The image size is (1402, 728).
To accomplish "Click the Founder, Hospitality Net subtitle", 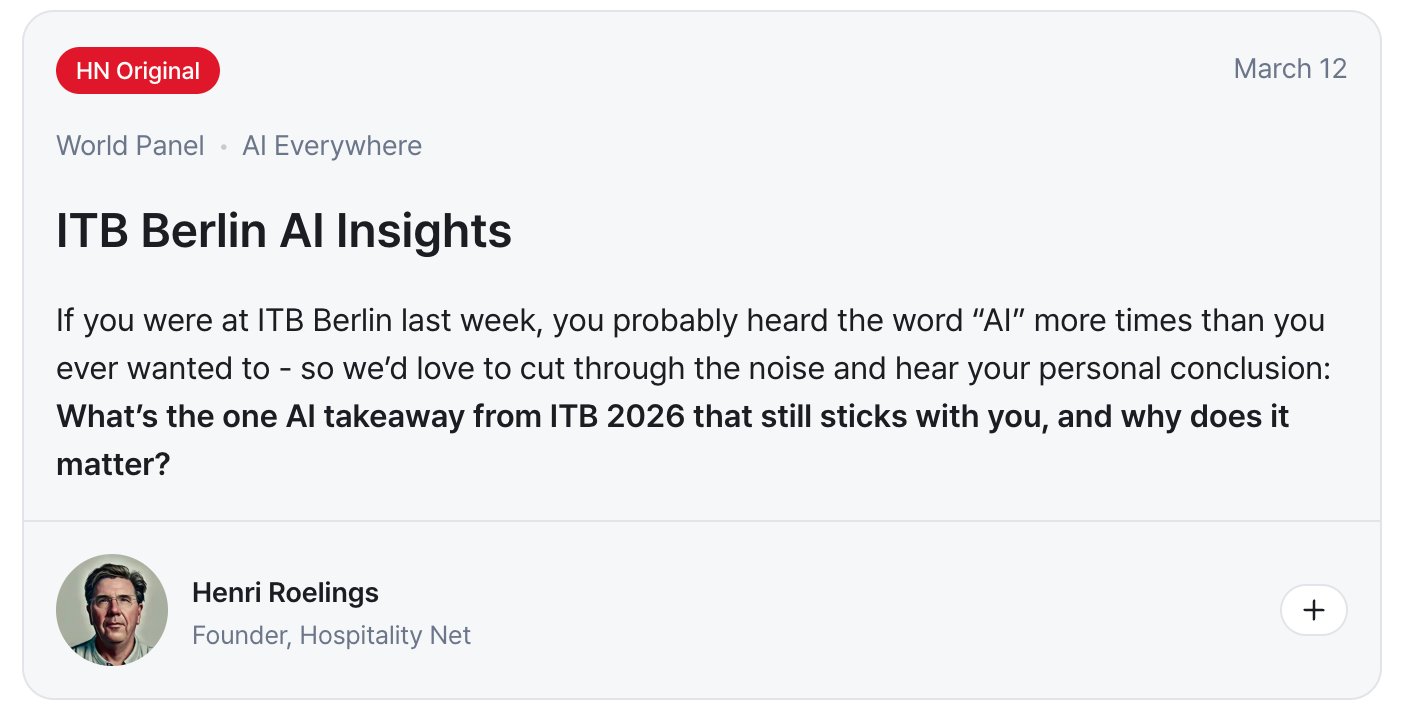I will point(331,635).
